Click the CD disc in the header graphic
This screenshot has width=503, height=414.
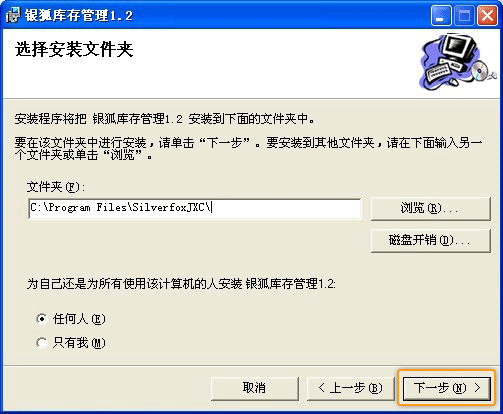pos(479,71)
